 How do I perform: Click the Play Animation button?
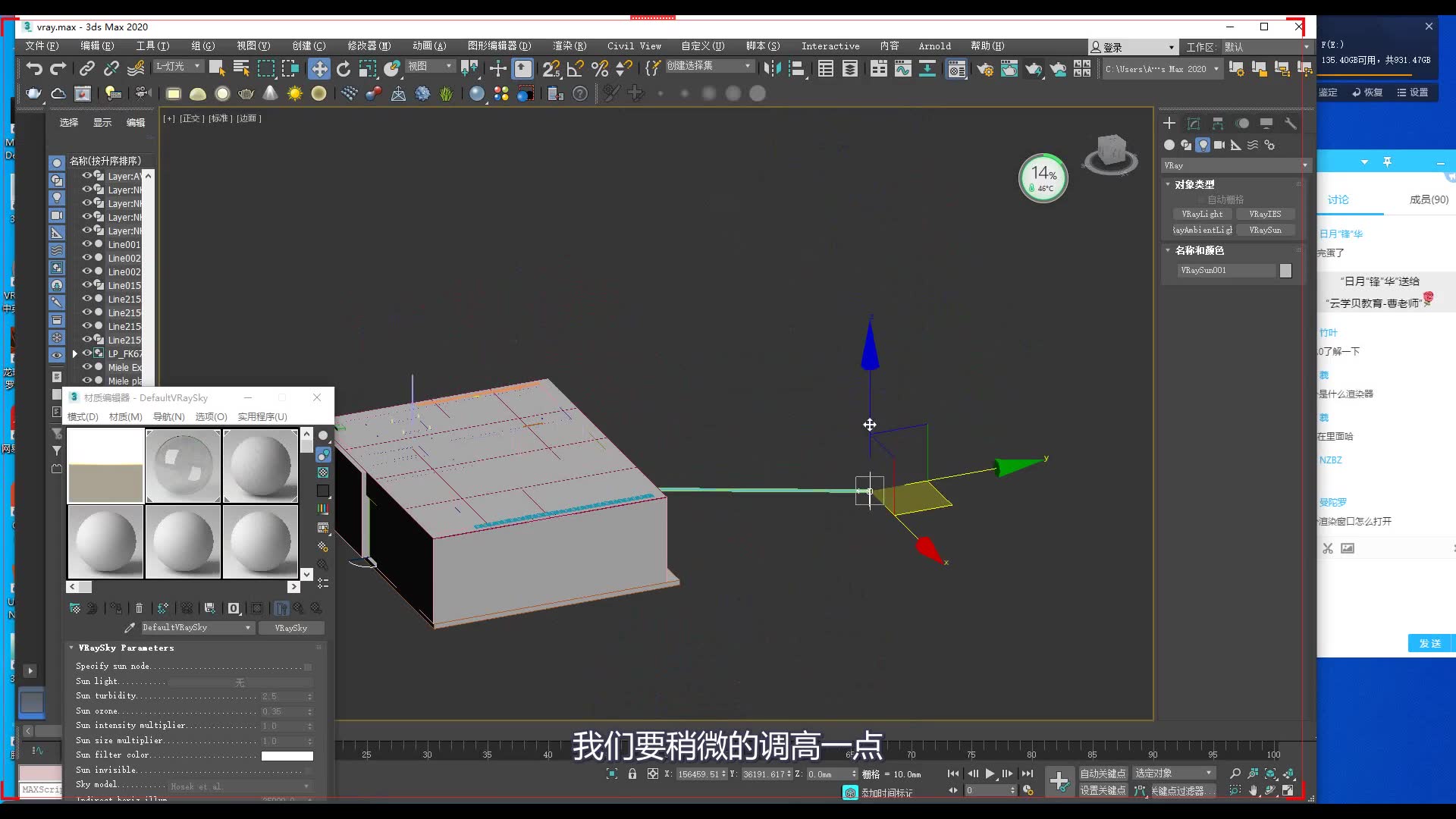point(990,773)
